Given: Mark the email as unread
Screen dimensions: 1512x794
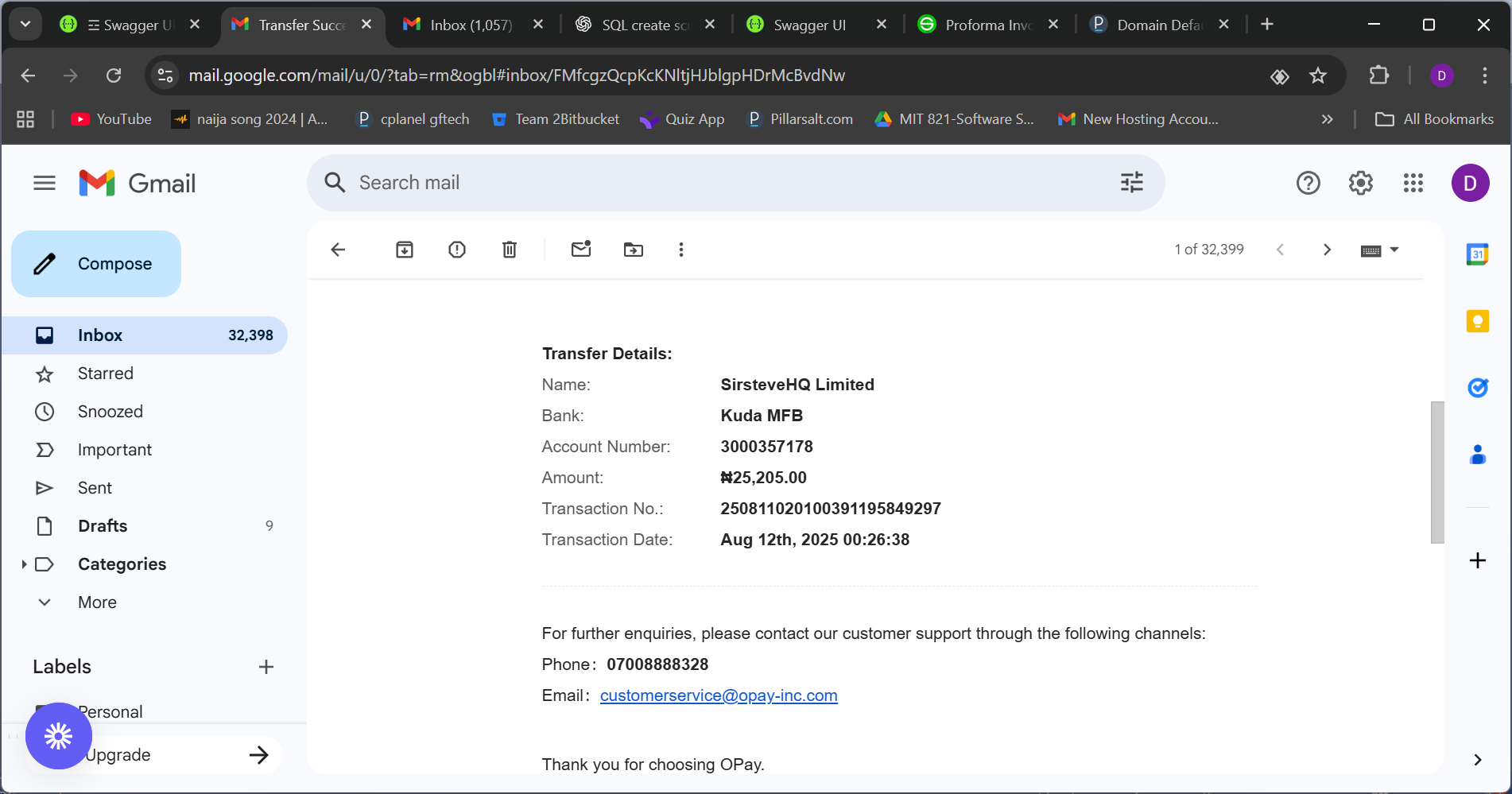Looking at the screenshot, I should (581, 250).
